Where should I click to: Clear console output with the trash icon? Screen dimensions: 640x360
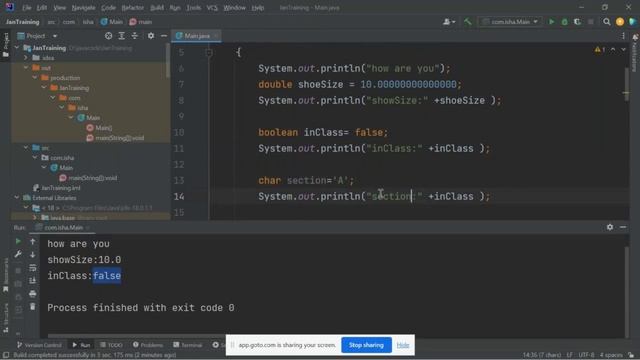33,307
